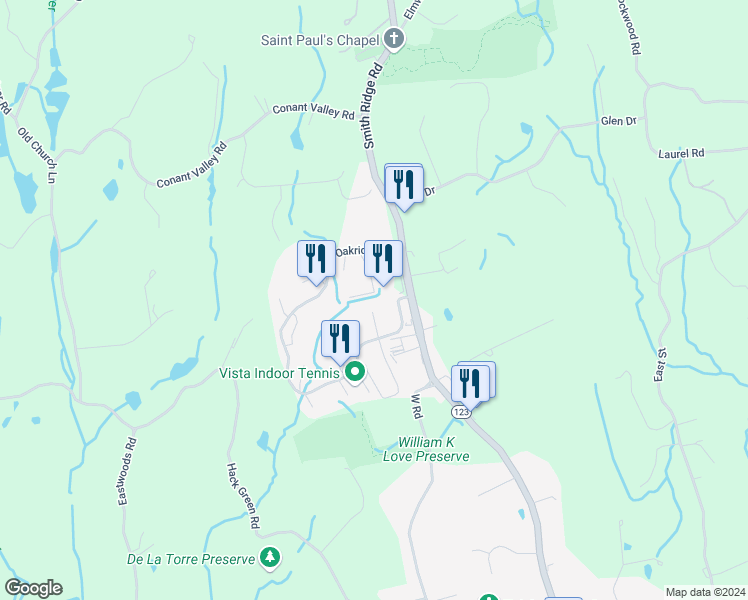This screenshot has width=748, height=600.
Task: Select restaurant marker above Vista Indoor Tennis
Action: [x=340, y=343]
